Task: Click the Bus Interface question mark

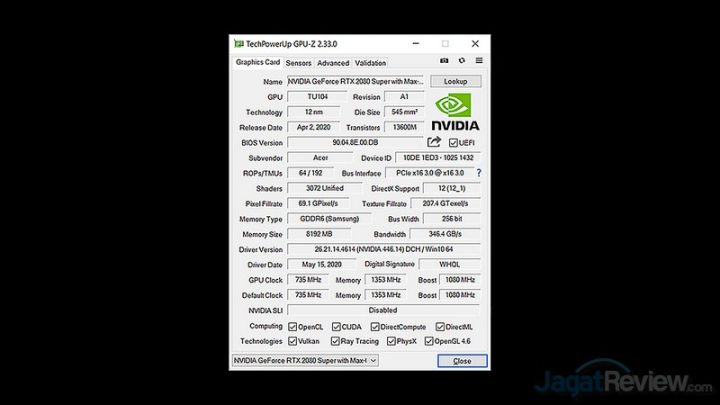Action: pyautogui.click(x=479, y=173)
